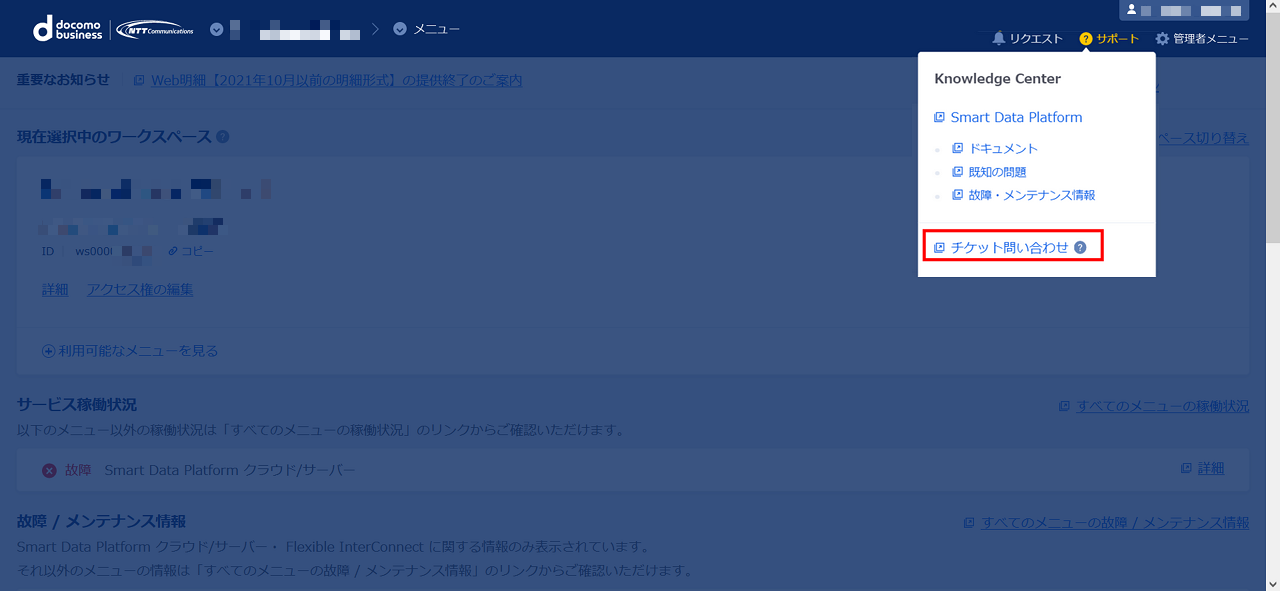Click icon beside 故障・メンテナンス情報 popup entry
Viewport: 1280px width, 591px height.
pyautogui.click(x=958, y=195)
